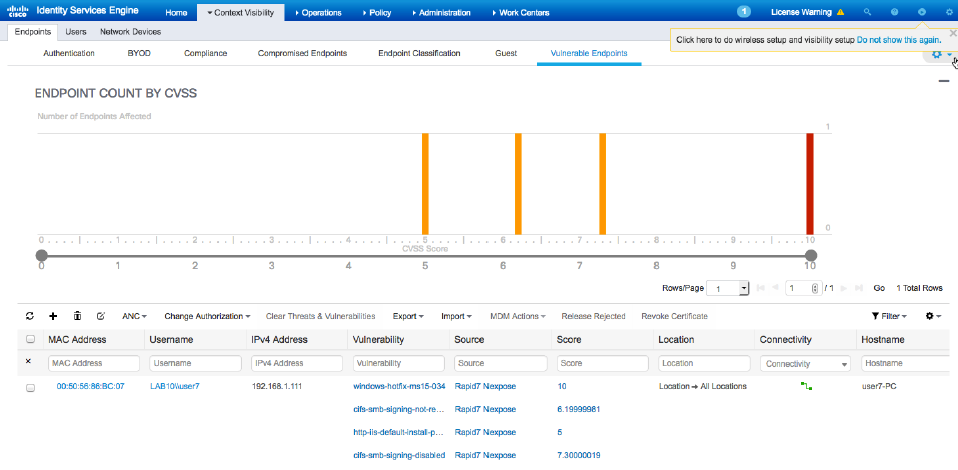The height and width of the screenshot is (470, 958).
Task: Toggle the select-all checkbox in table header
Action: (x=30, y=340)
